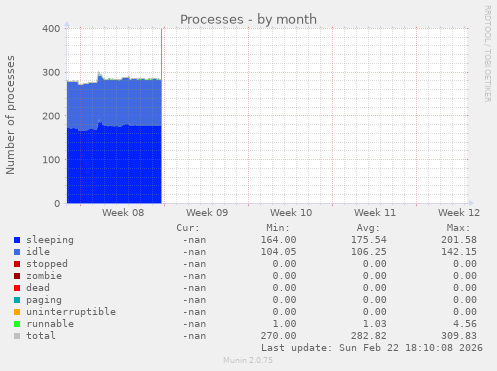Select the 'runnable' legend label
This screenshot has height=371, width=497.
click(x=50, y=324)
